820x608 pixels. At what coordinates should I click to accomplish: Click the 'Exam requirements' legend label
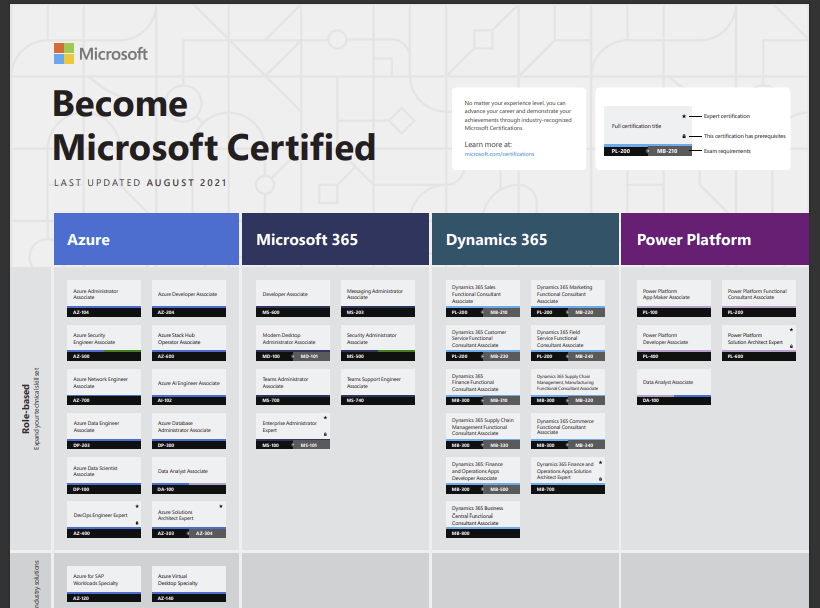pyautogui.click(x=726, y=151)
